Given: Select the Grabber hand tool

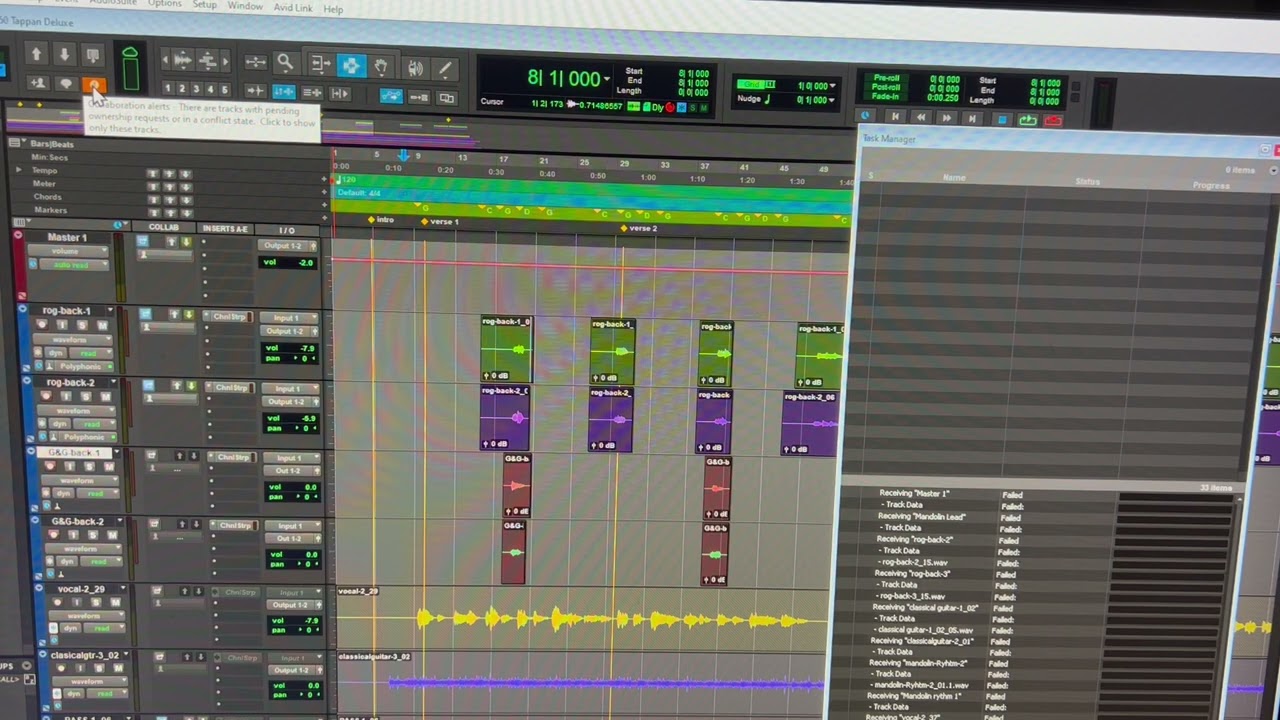Looking at the screenshot, I should 381,67.
